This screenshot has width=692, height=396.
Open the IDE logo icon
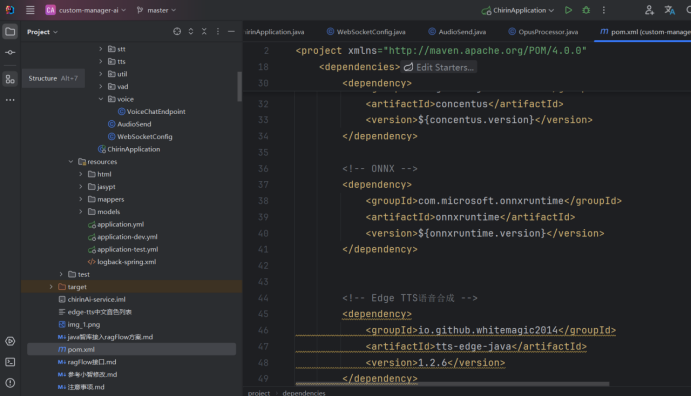pyautogui.click(x=10, y=10)
